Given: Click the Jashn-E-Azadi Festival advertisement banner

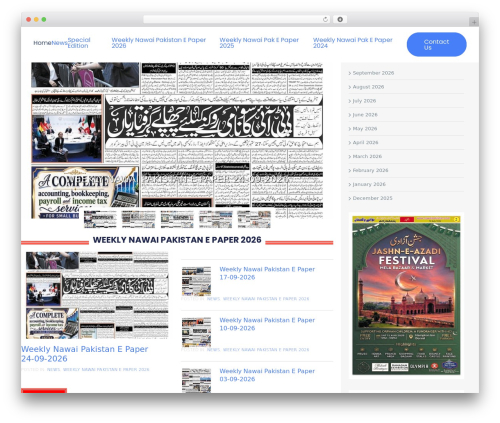Looking at the screenshot, I should coord(406,295).
